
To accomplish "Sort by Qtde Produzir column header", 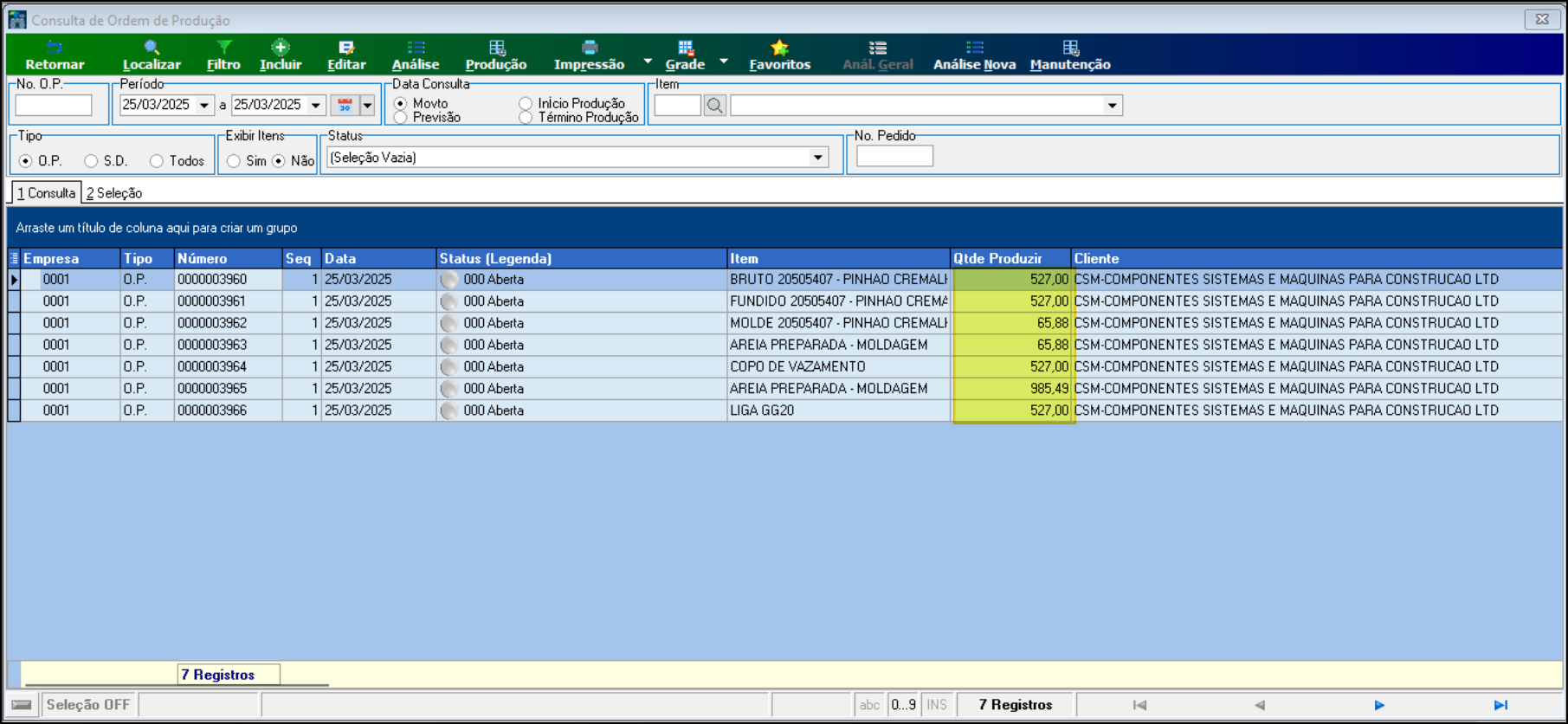I will point(1010,258).
